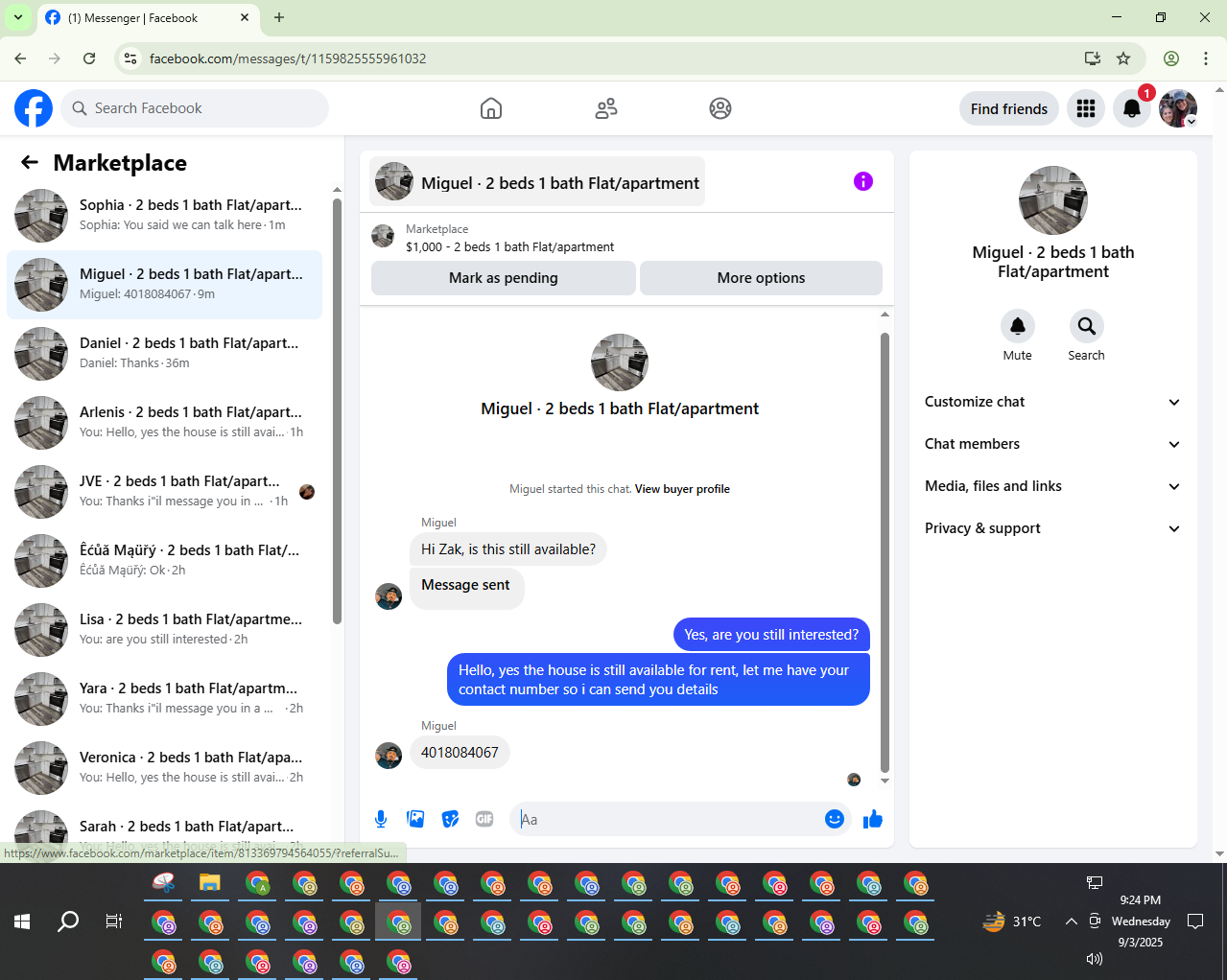Expand Chat members section
Viewport: 1227px width, 980px height.
pos(1052,444)
